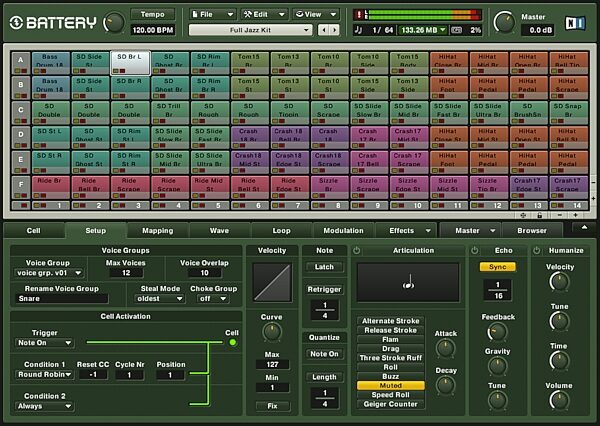Enable the Note Latch button
Image resolution: width=600 pixels, height=426 pixels.
324,267
